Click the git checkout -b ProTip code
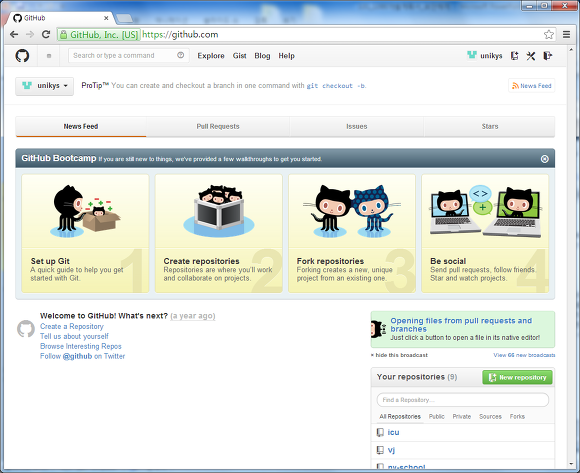Viewport: 580px width, 473px height. (335, 86)
